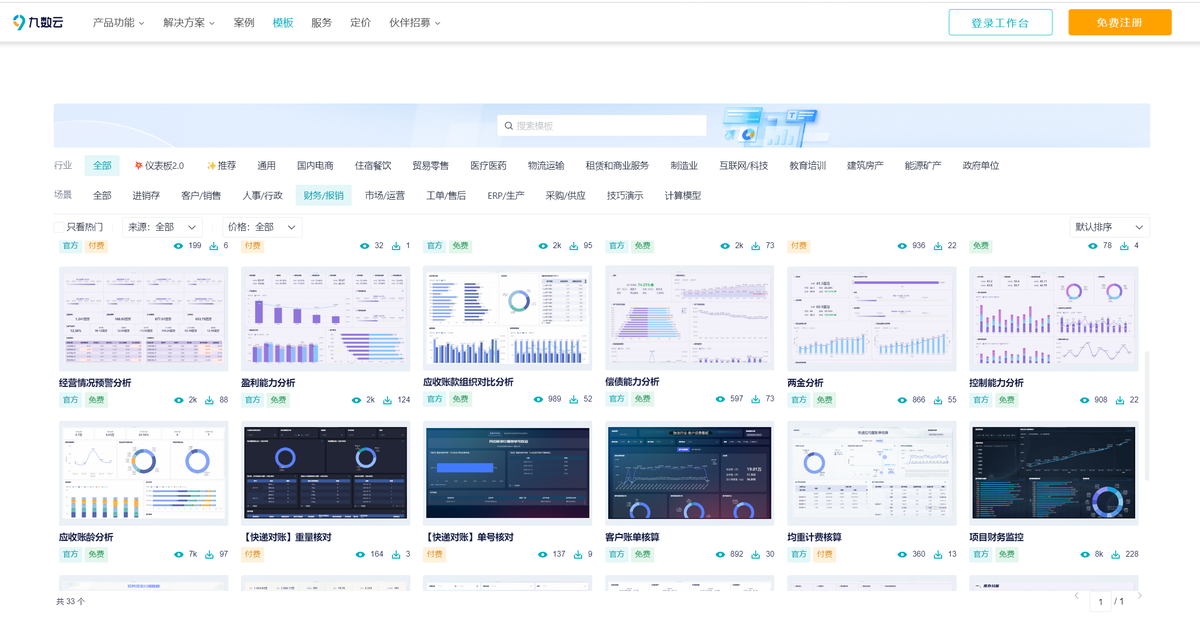Open the 默认排序 sort dropdown
The image size is (1200, 621).
point(1108,226)
